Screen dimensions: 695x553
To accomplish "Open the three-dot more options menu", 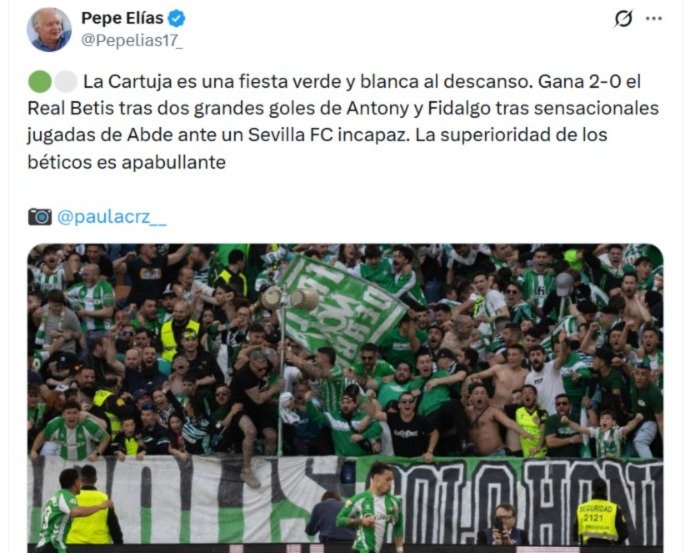I will point(654,19).
